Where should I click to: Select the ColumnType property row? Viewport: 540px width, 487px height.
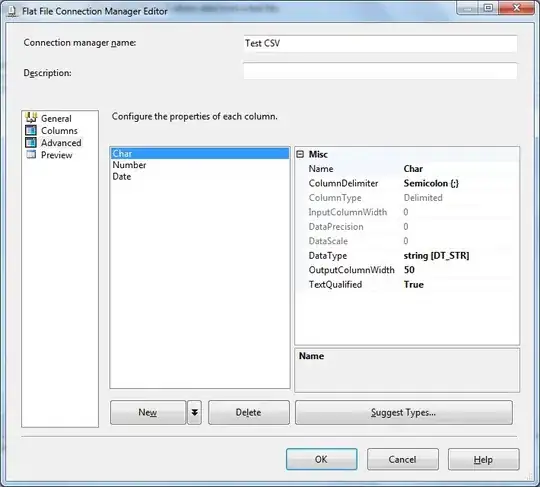(x=407, y=198)
